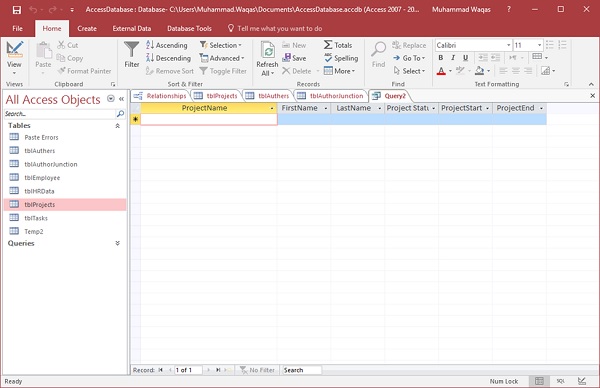Image resolution: width=600 pixels, height=388 pixels.
Task: Switch to the Database Tools tab
Action: tap(189, 28)
